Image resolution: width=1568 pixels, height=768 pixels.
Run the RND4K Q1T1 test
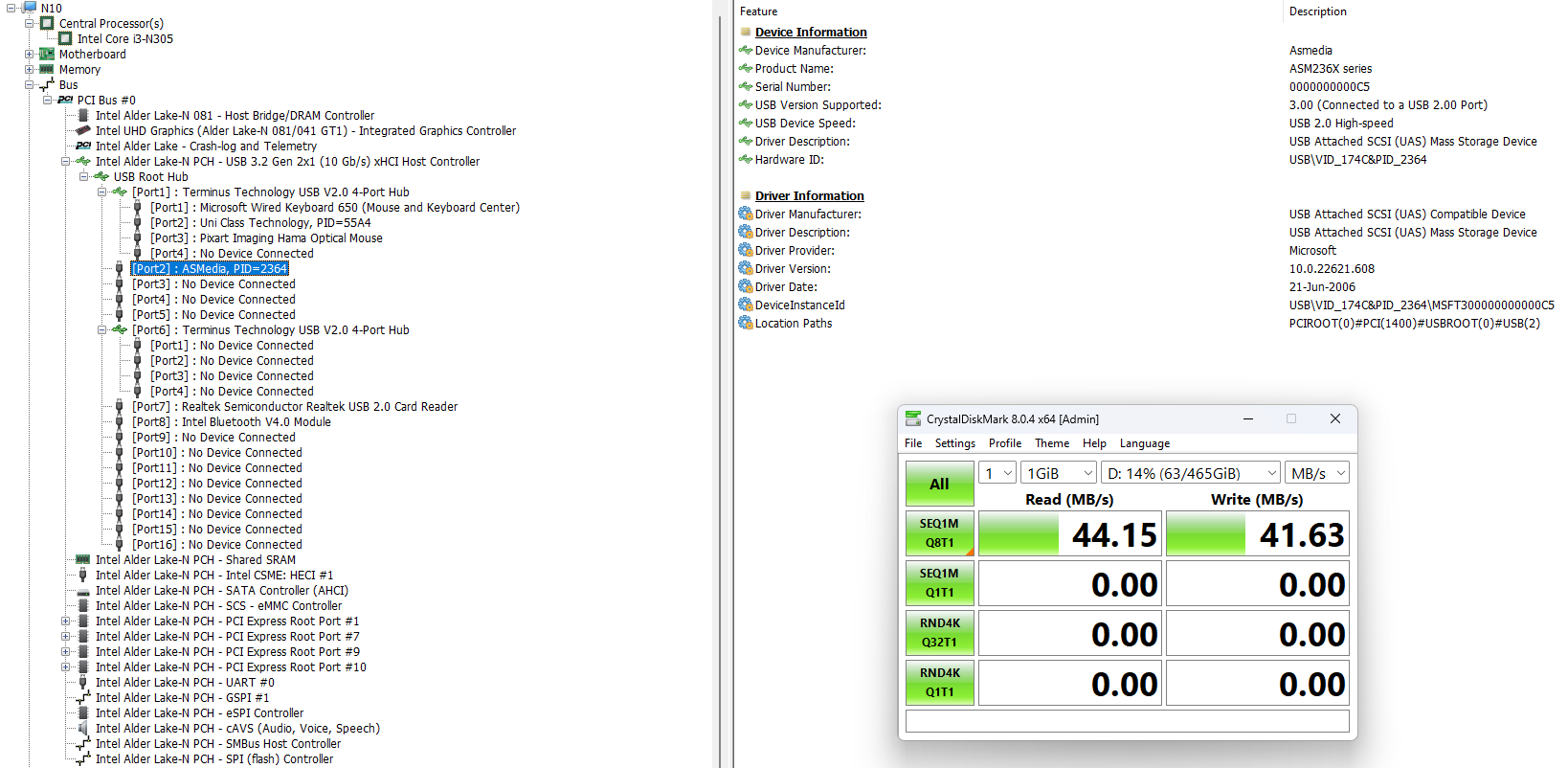pos(940,683)
